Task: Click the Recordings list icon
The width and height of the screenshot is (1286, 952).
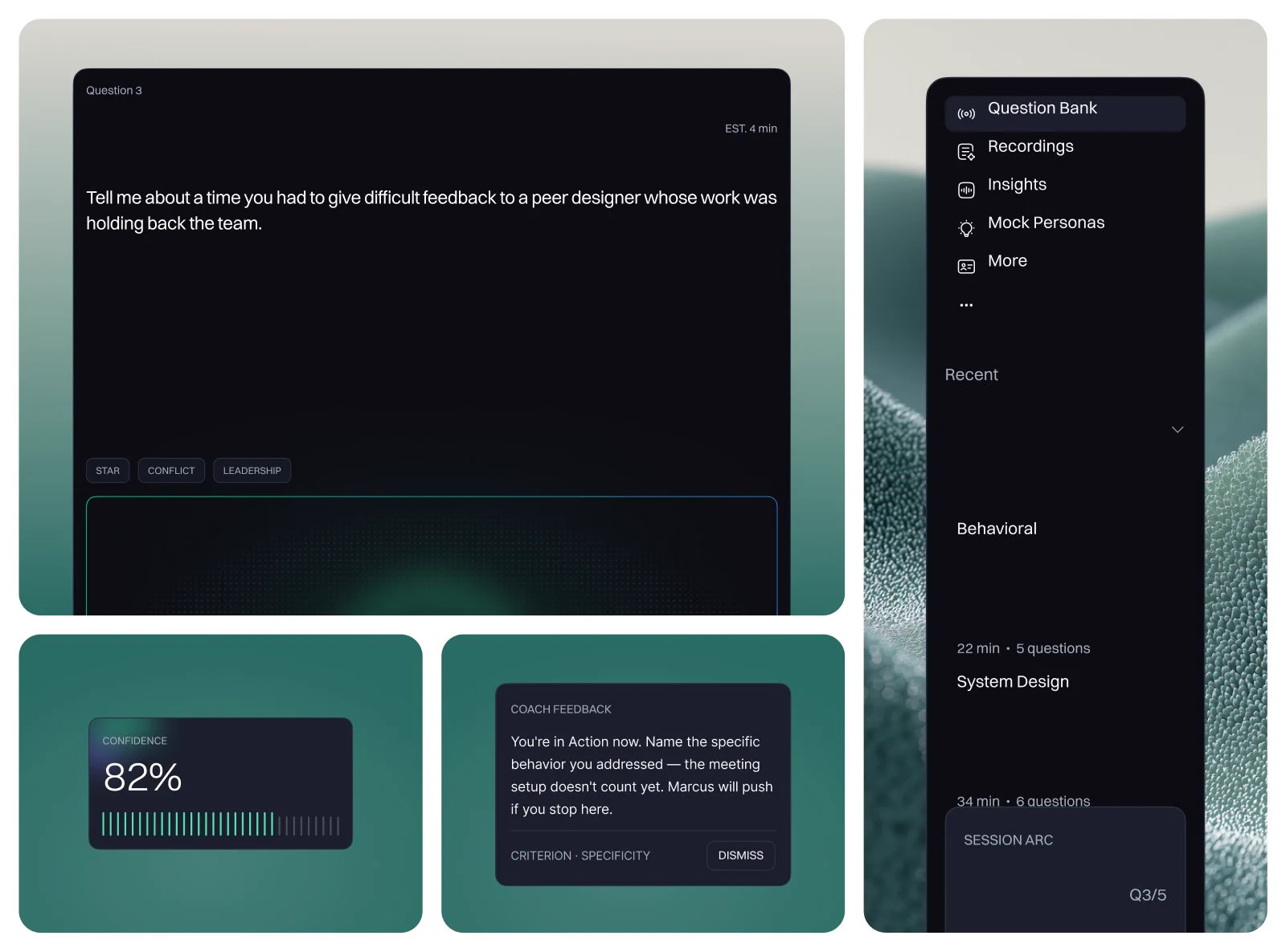Action: 966,152
